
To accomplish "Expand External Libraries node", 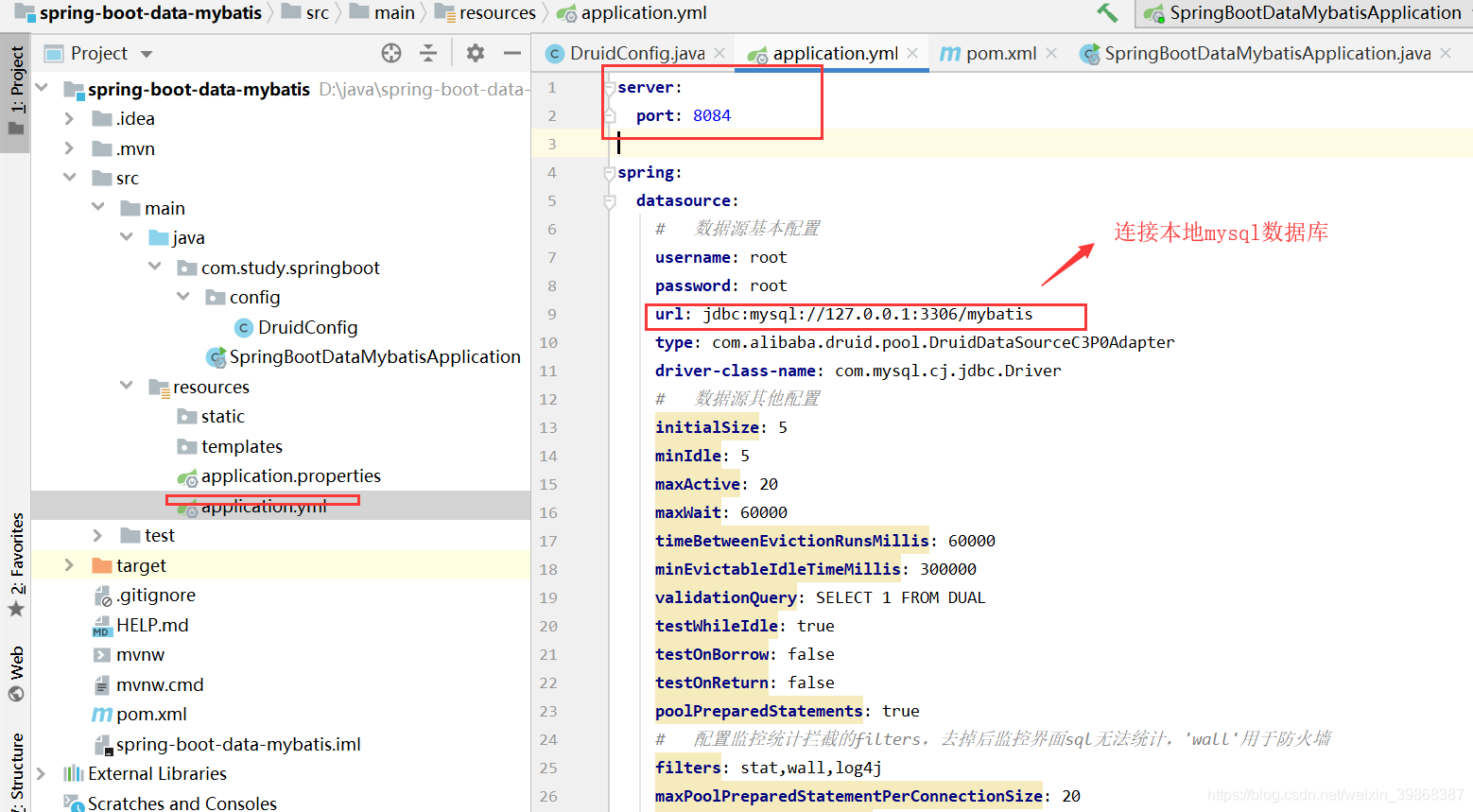I will tap(41, 773).
